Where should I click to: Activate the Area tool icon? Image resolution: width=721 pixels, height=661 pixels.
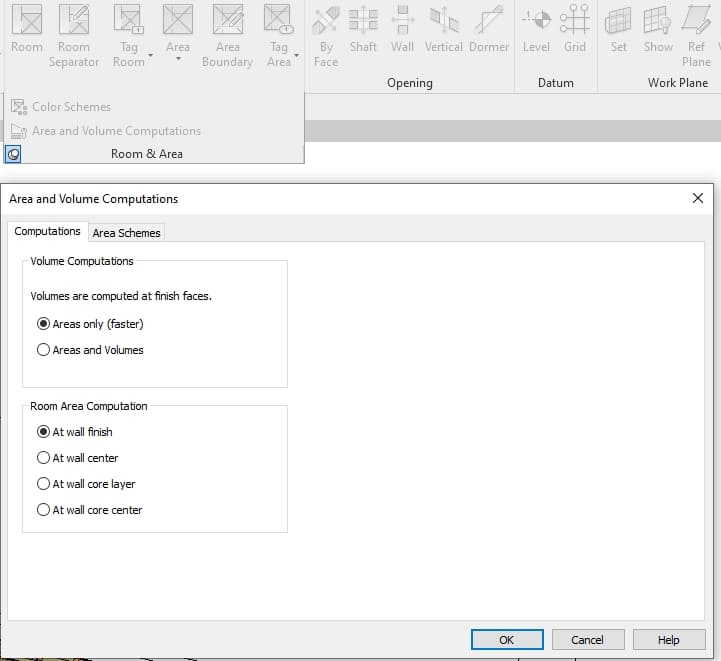coord(178,19)
